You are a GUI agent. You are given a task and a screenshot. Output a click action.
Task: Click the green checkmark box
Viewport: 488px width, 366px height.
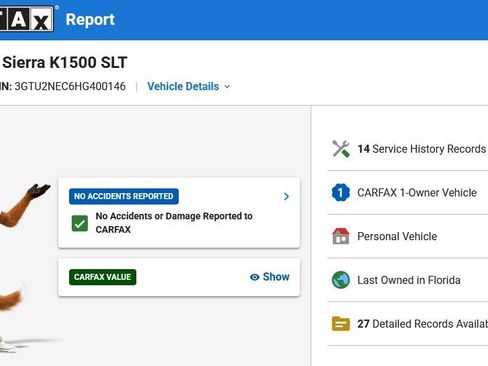[x=80, y=223]
